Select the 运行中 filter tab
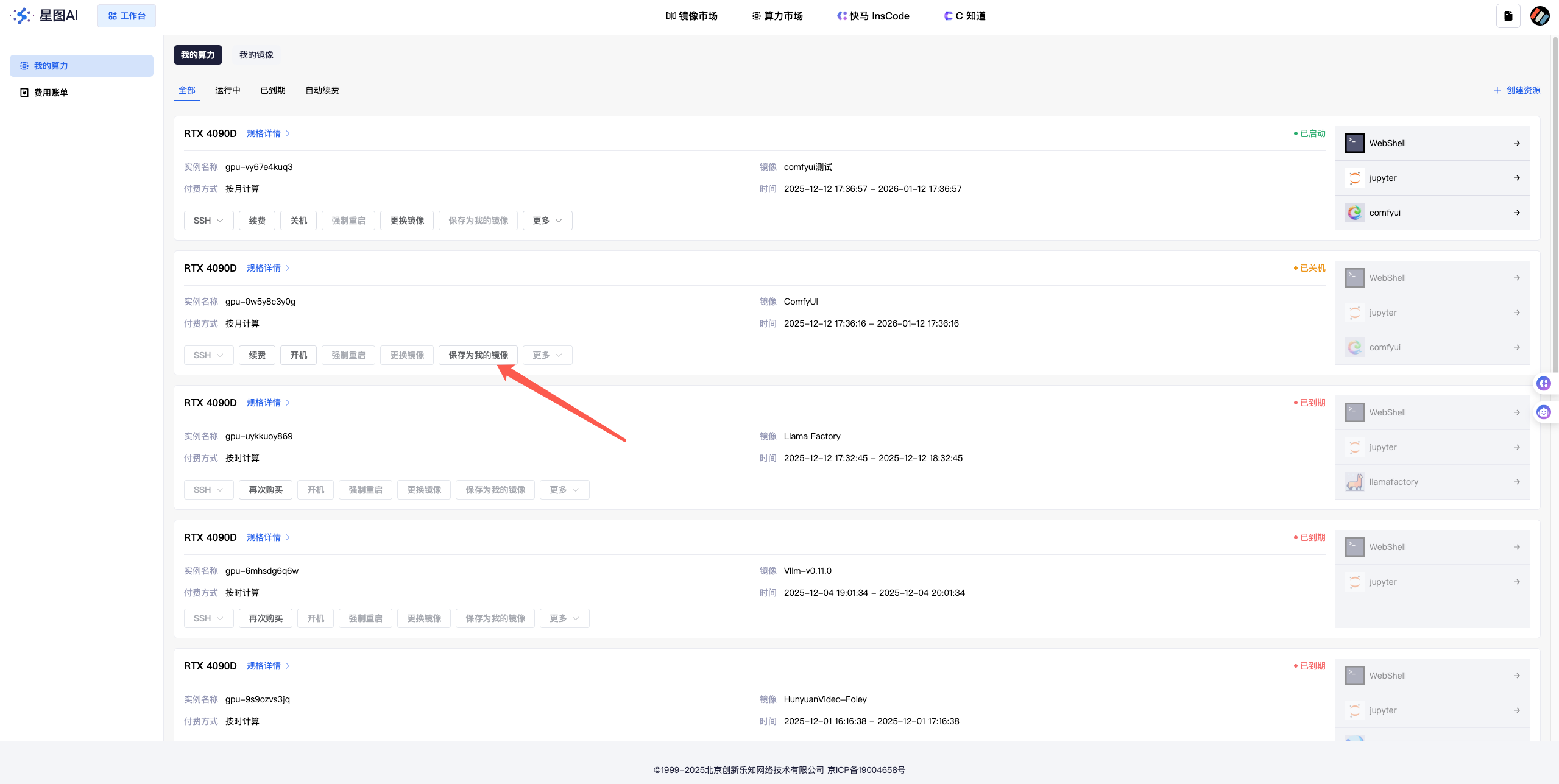This screenshot has height=784, width=1559. 227,90
